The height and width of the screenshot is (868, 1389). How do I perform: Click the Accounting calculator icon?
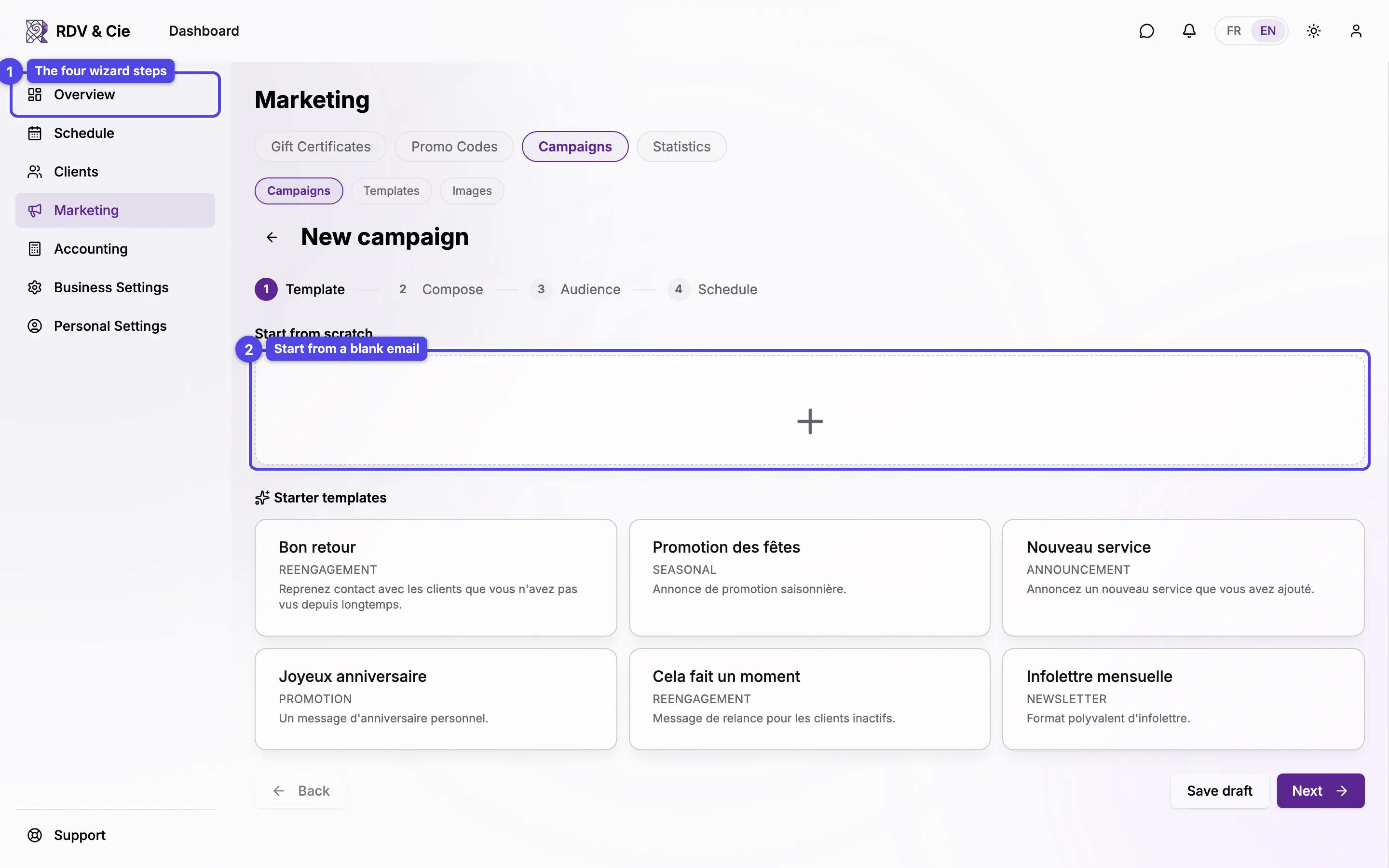point(35,248)
